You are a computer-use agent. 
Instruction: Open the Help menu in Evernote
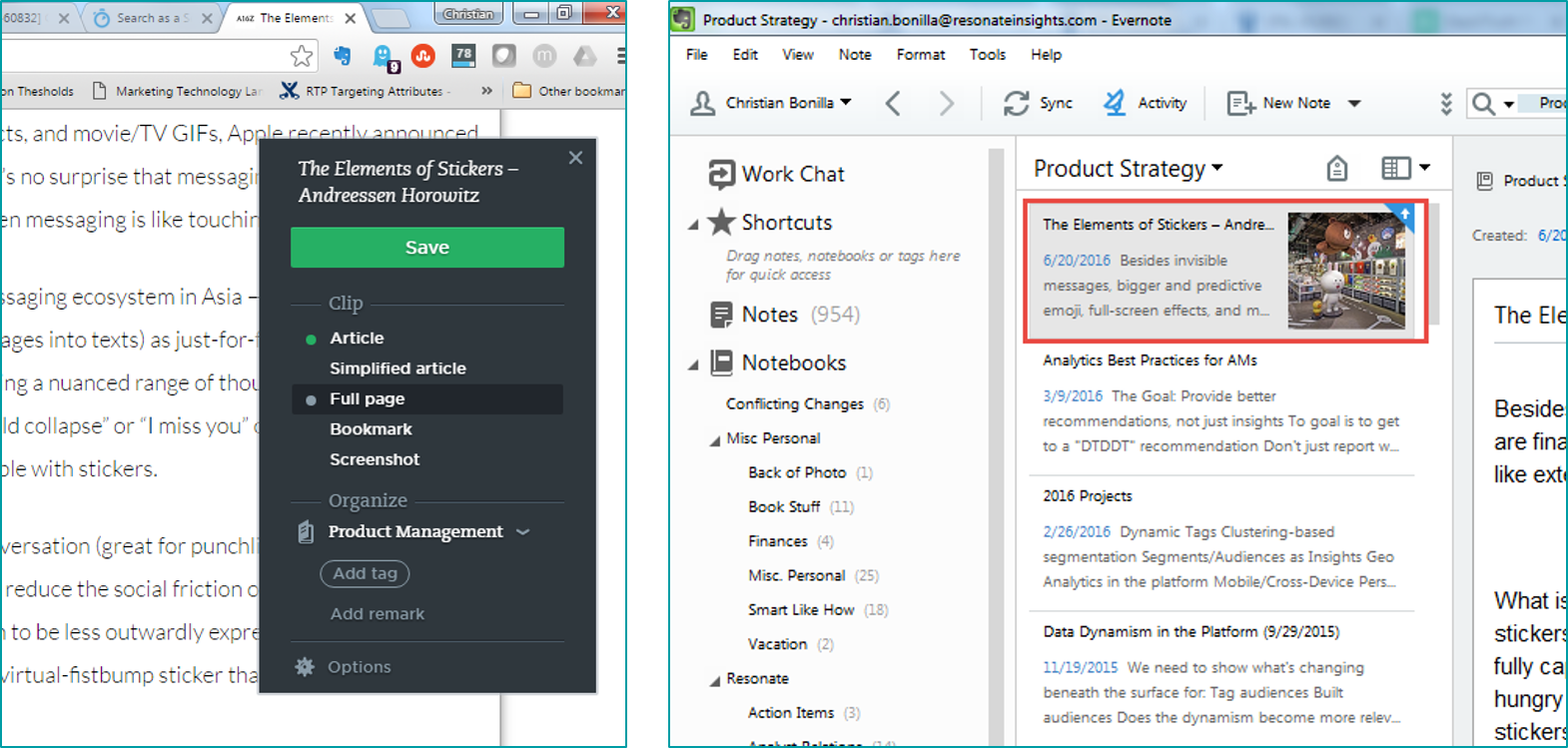coord(1047,55)
